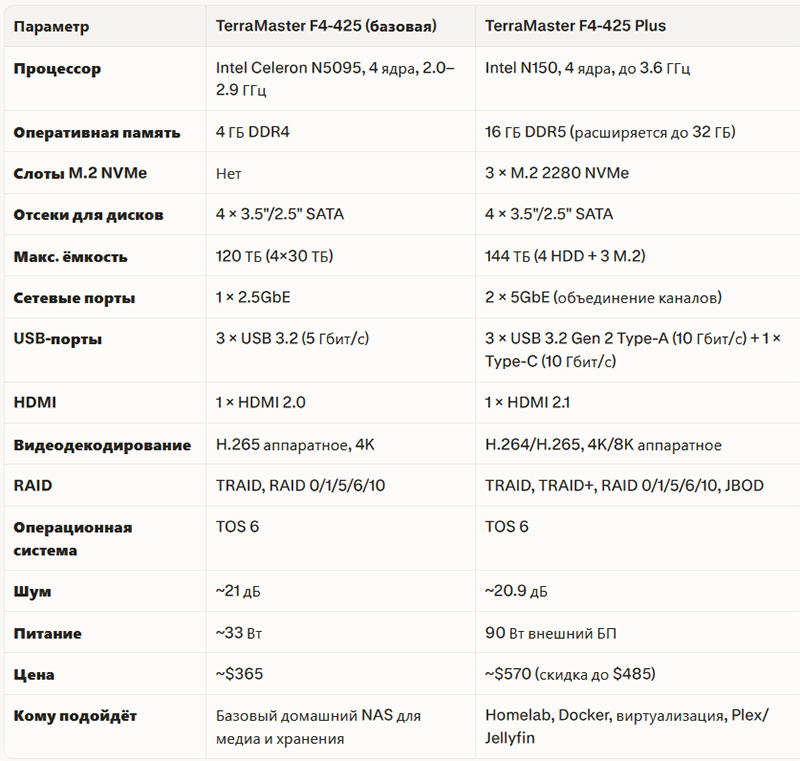Select the Макс. ёмкость row label
The height and width of the screenshot is (761, 800).
(x=70, y=257)
